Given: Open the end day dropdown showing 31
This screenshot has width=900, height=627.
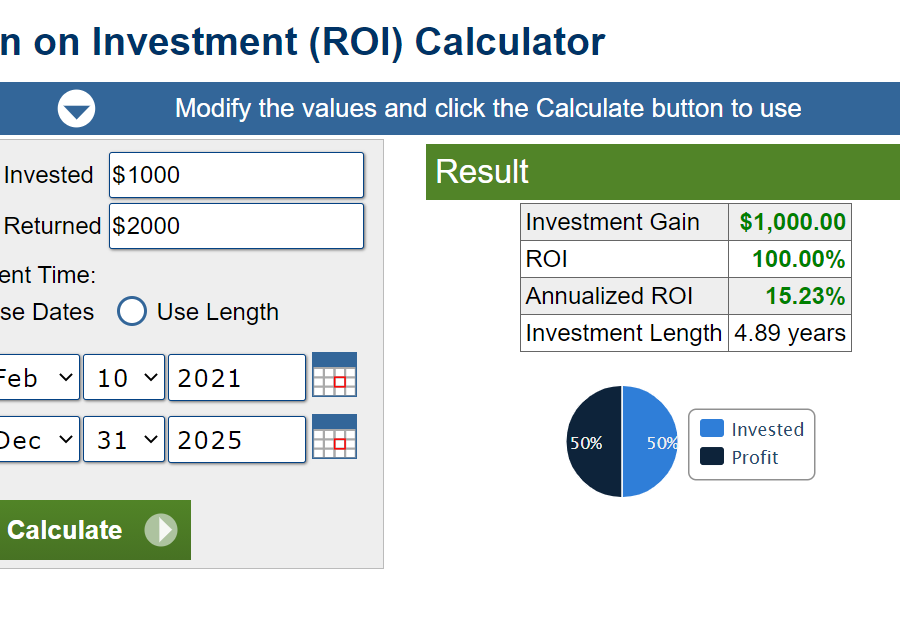Looking at the screenshot, I should (124, 440).
